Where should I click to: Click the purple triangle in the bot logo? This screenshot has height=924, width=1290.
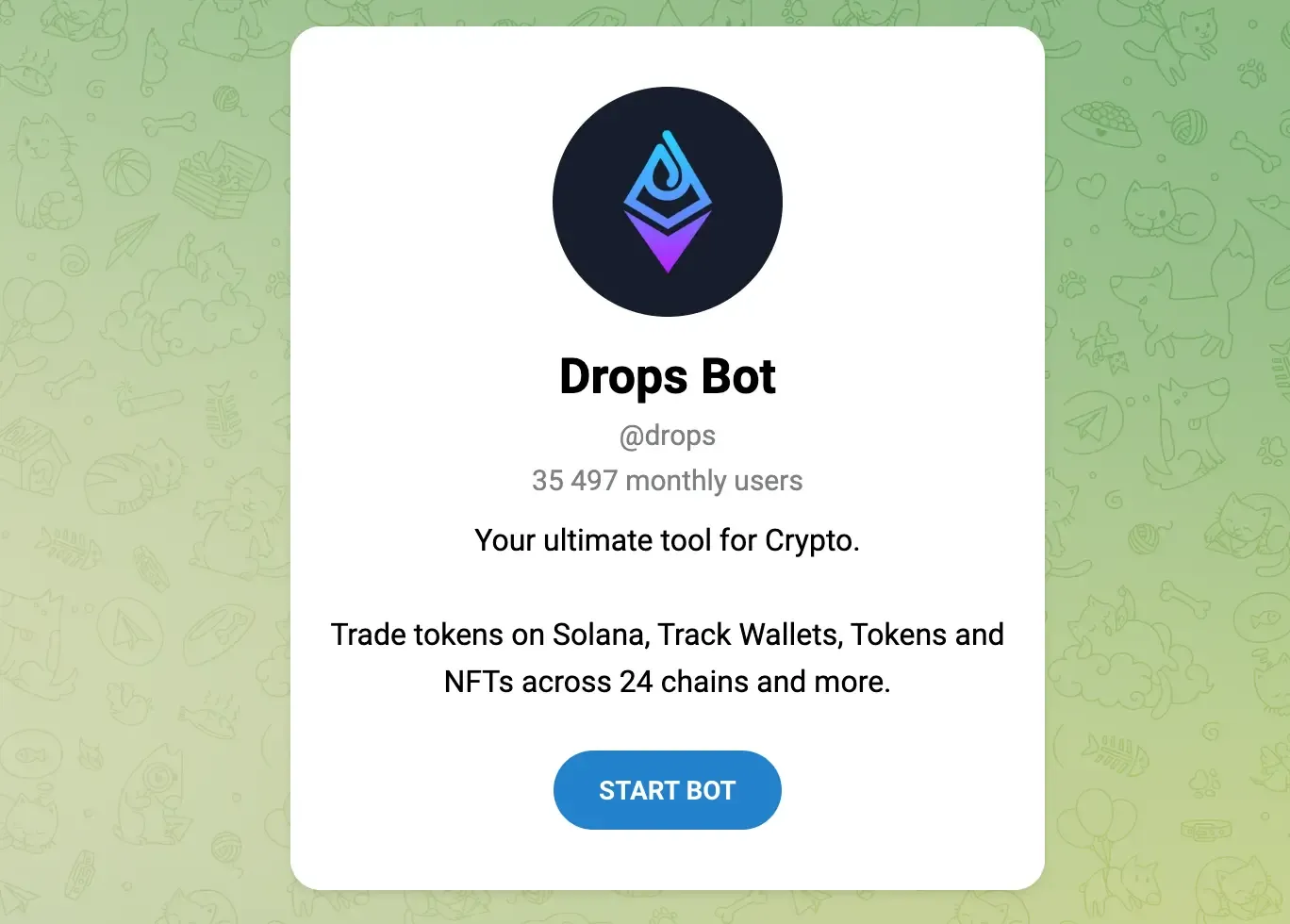click(x=668, y=241)
